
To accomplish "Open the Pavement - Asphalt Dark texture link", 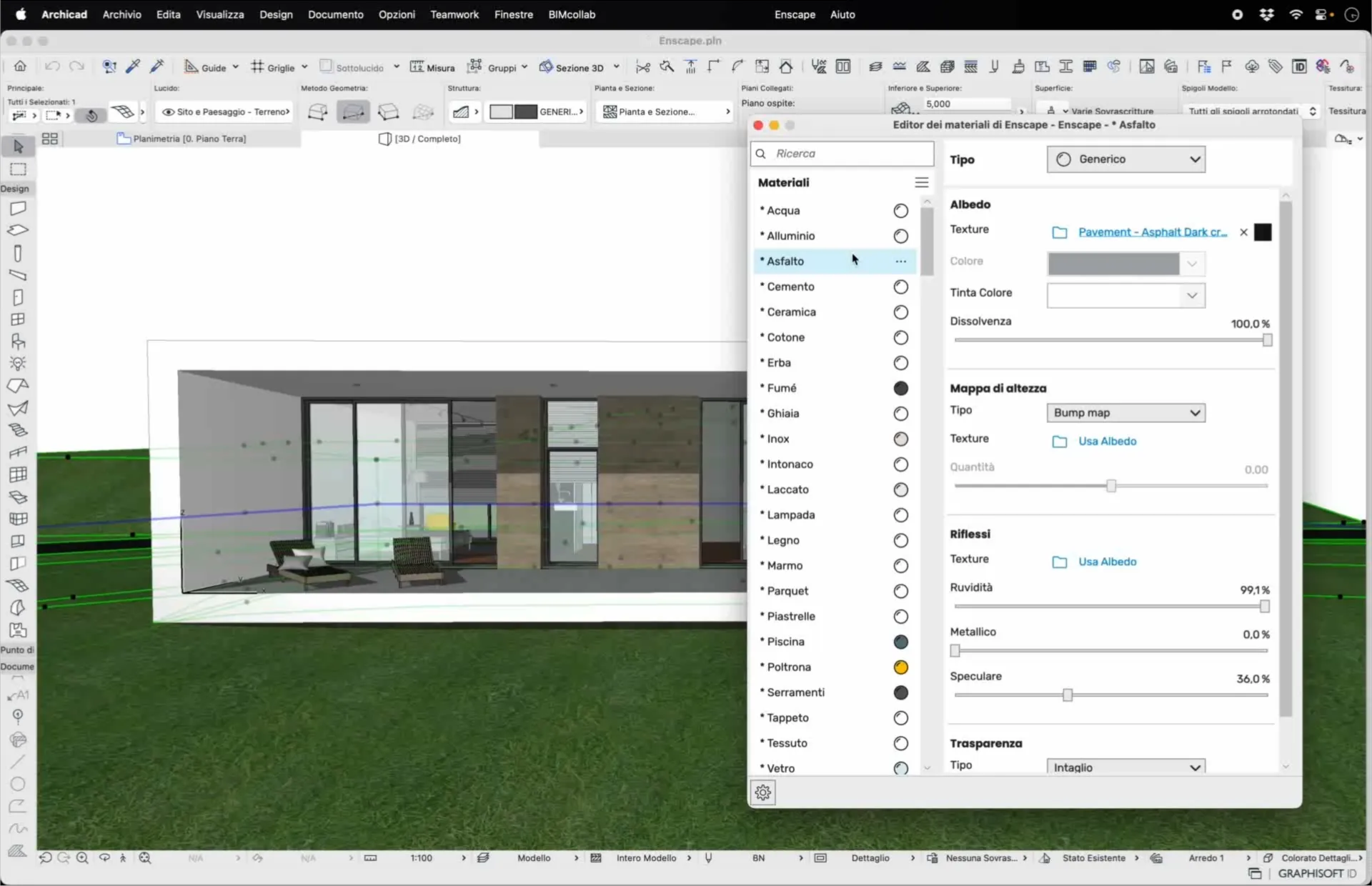I will click(x=1152, y=232).
